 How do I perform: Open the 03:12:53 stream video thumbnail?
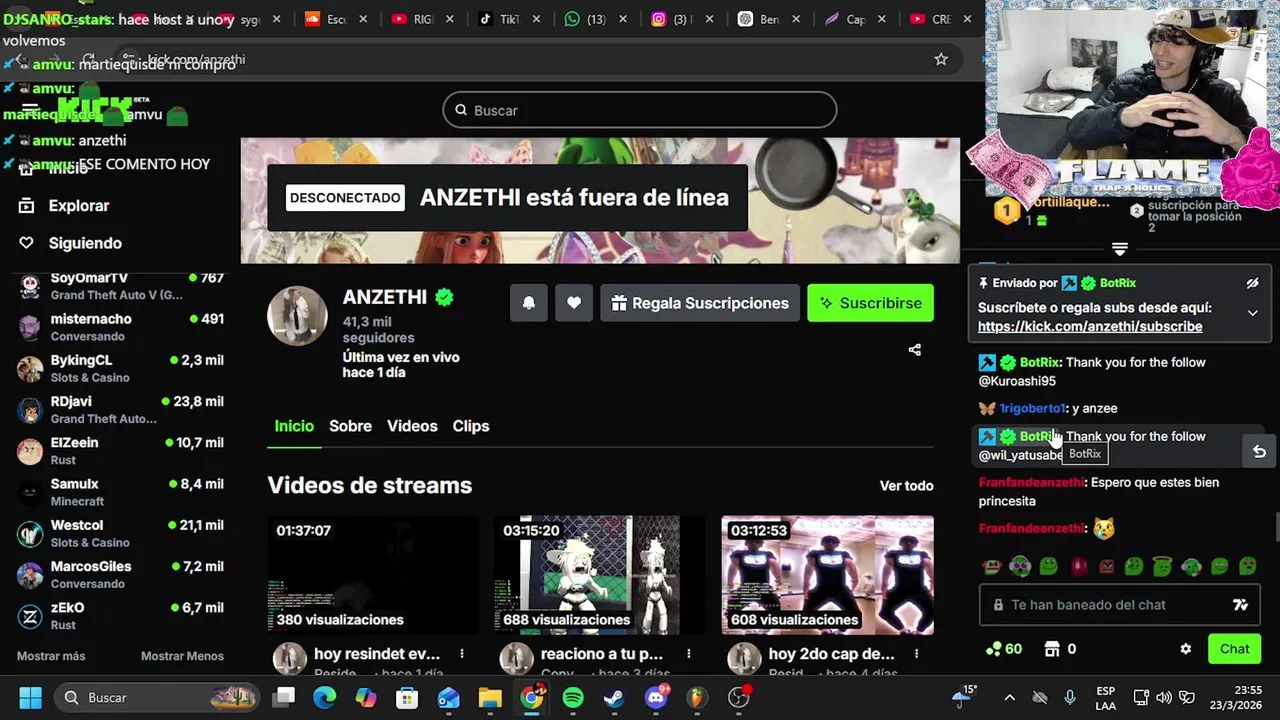[x=827, y=575]
